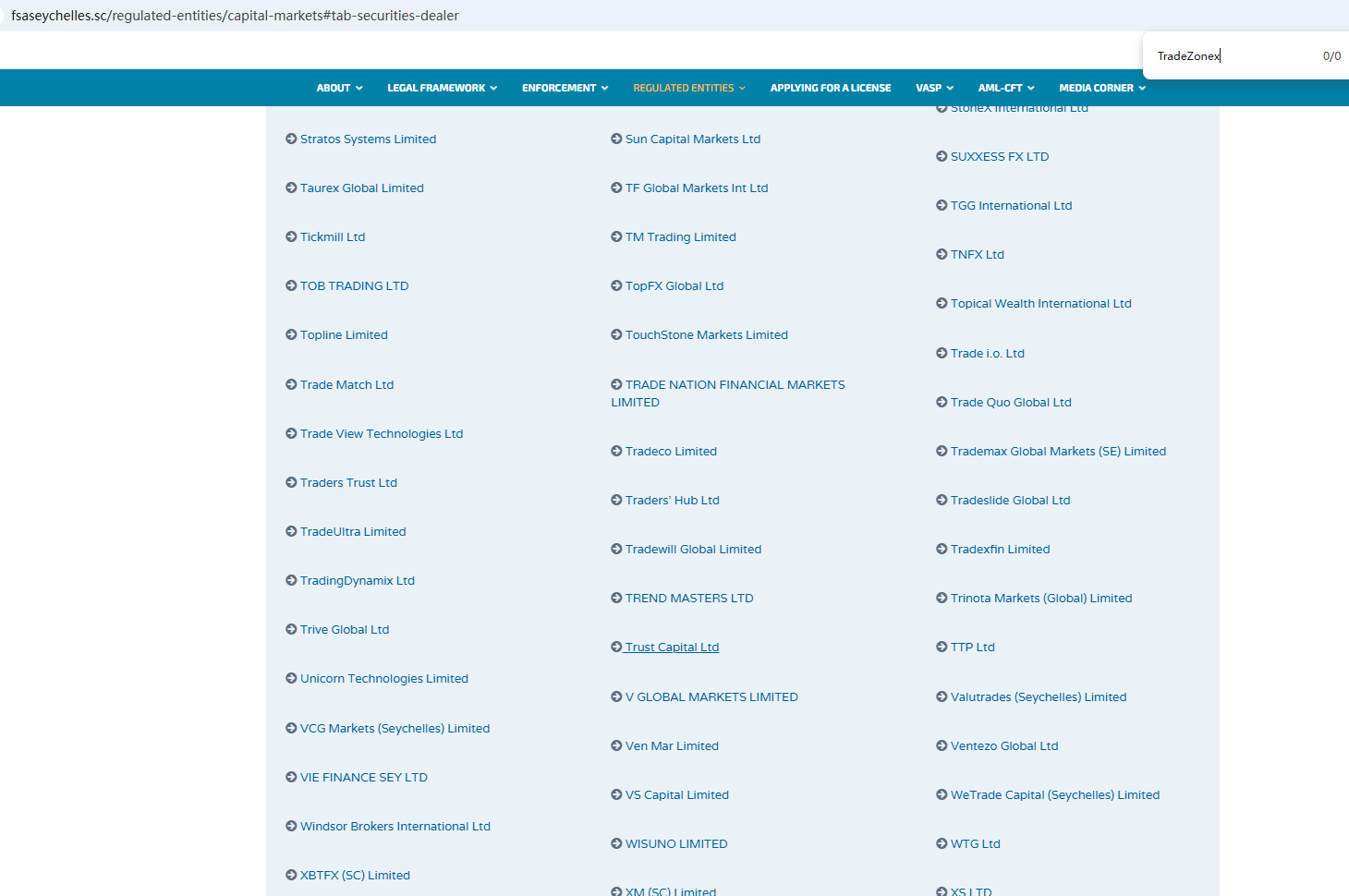Click arrow icon beside TOB TRADING LTD
Image resolution: width=1349 pixels, height=896 pixels.
(x=291, y=285)
